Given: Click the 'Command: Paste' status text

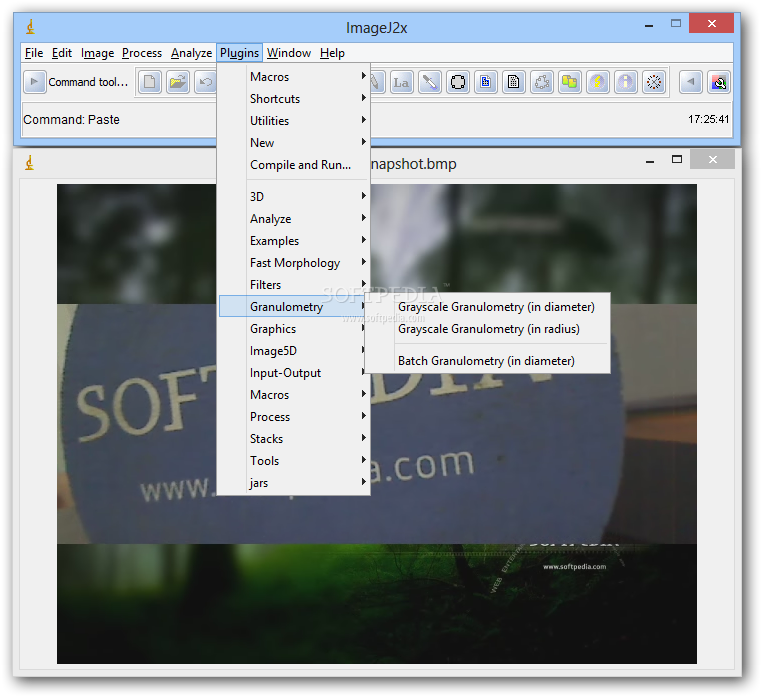Looking at the screenshot, I should [71, 120].
